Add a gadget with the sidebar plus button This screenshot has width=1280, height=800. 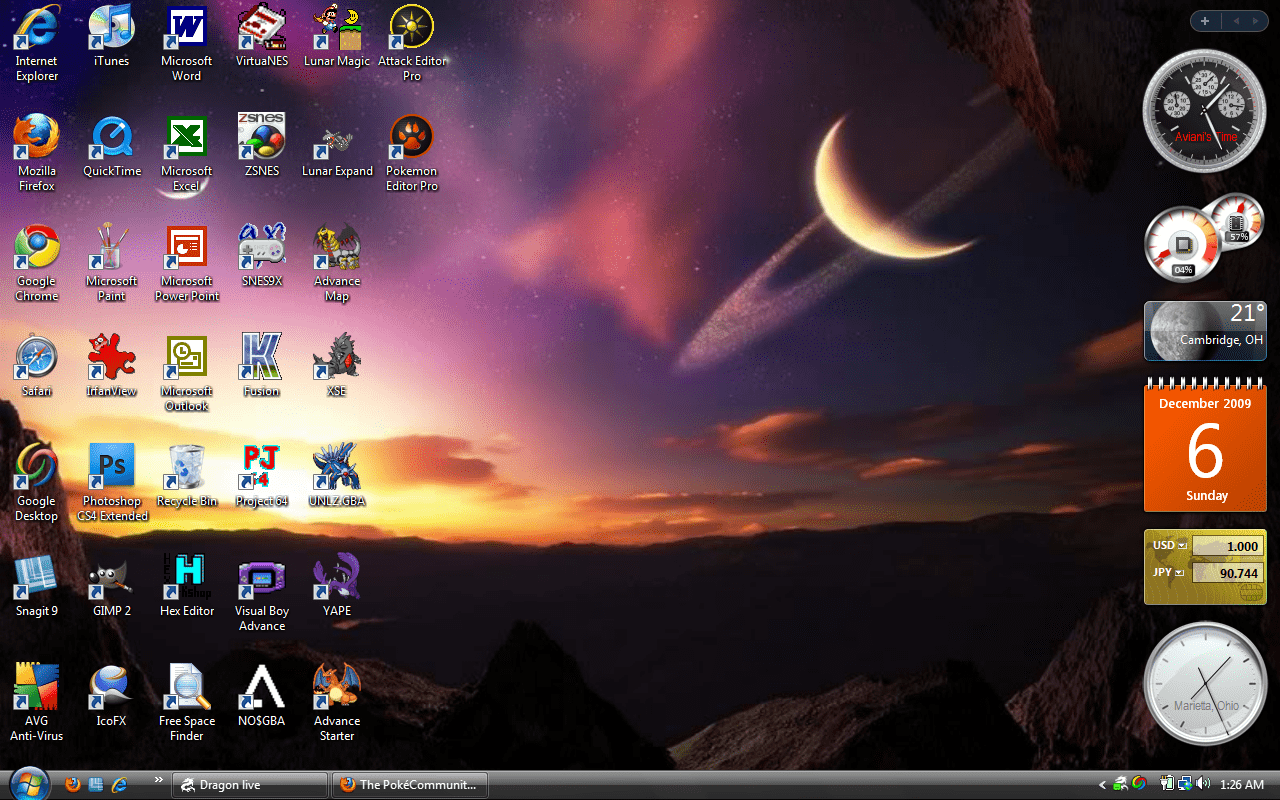pyautogui.click(x=1205, y=21)
